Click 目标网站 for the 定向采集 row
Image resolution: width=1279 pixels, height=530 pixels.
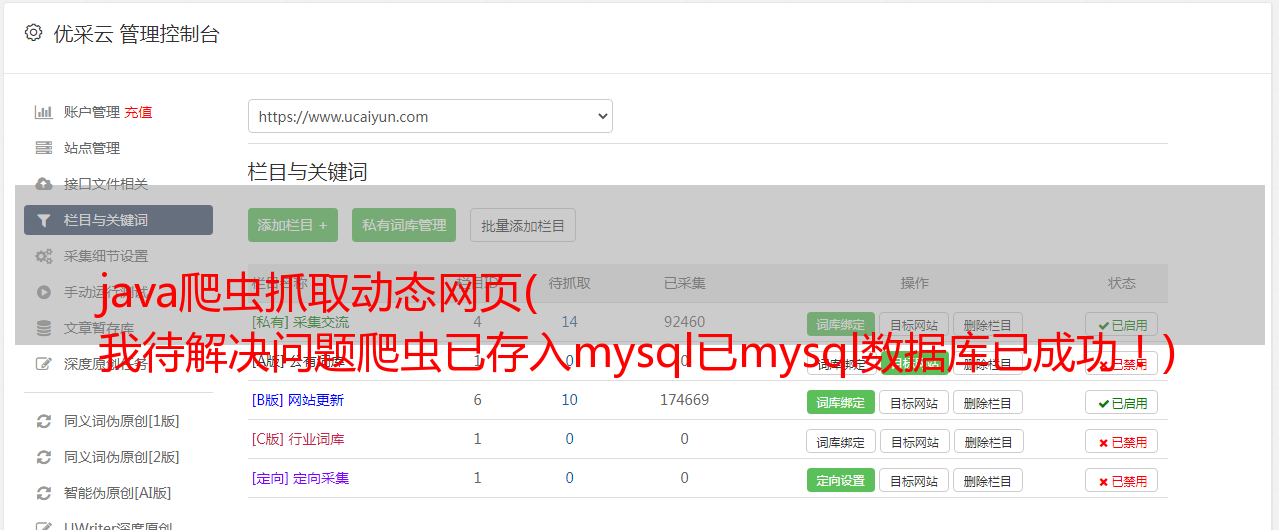coord(914,480)
